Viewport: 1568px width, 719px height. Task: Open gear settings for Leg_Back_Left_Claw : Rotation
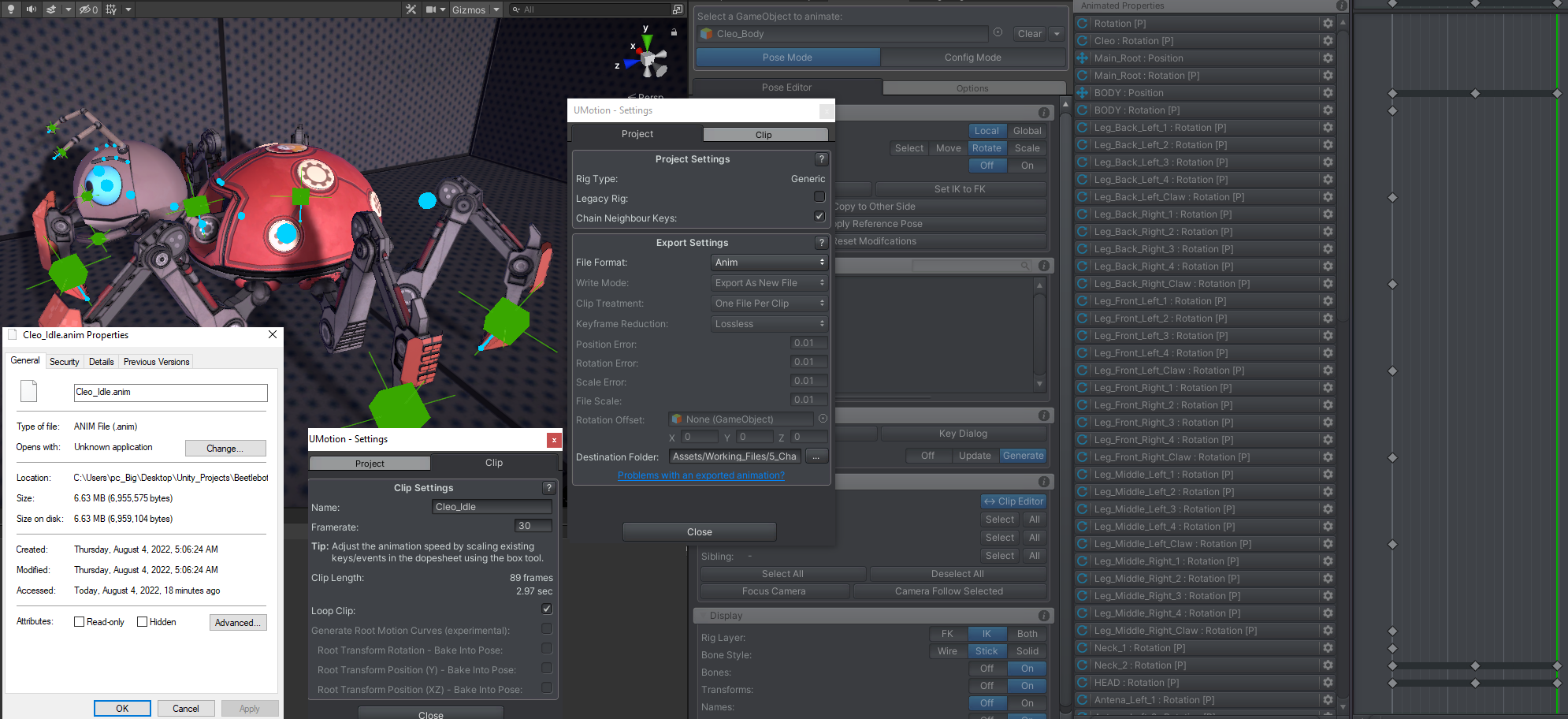pos(1328,197)
